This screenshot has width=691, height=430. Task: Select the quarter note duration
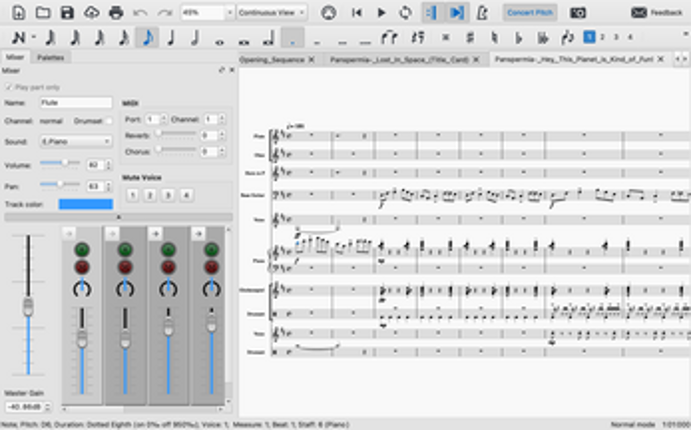(x=171, y=37)
